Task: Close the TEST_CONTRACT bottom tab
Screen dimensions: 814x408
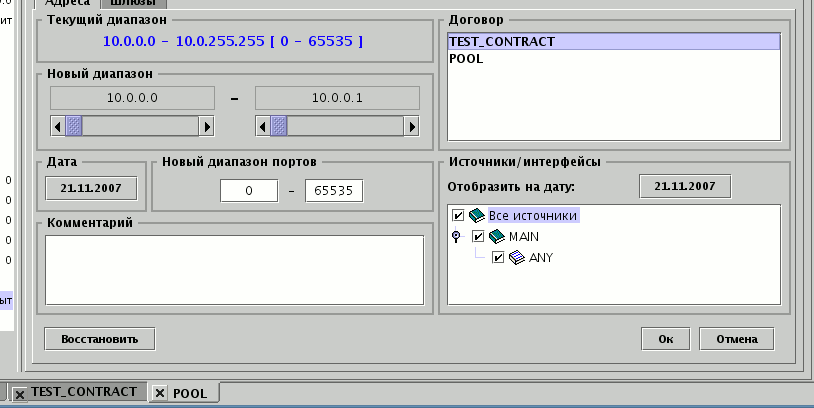Action: pos(19,393)
